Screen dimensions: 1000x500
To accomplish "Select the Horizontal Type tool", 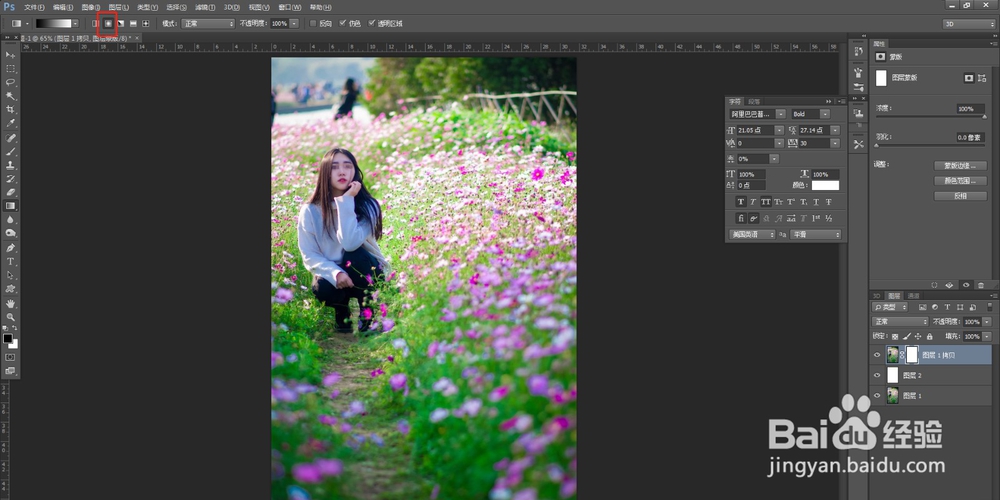I will coord(10,261).
